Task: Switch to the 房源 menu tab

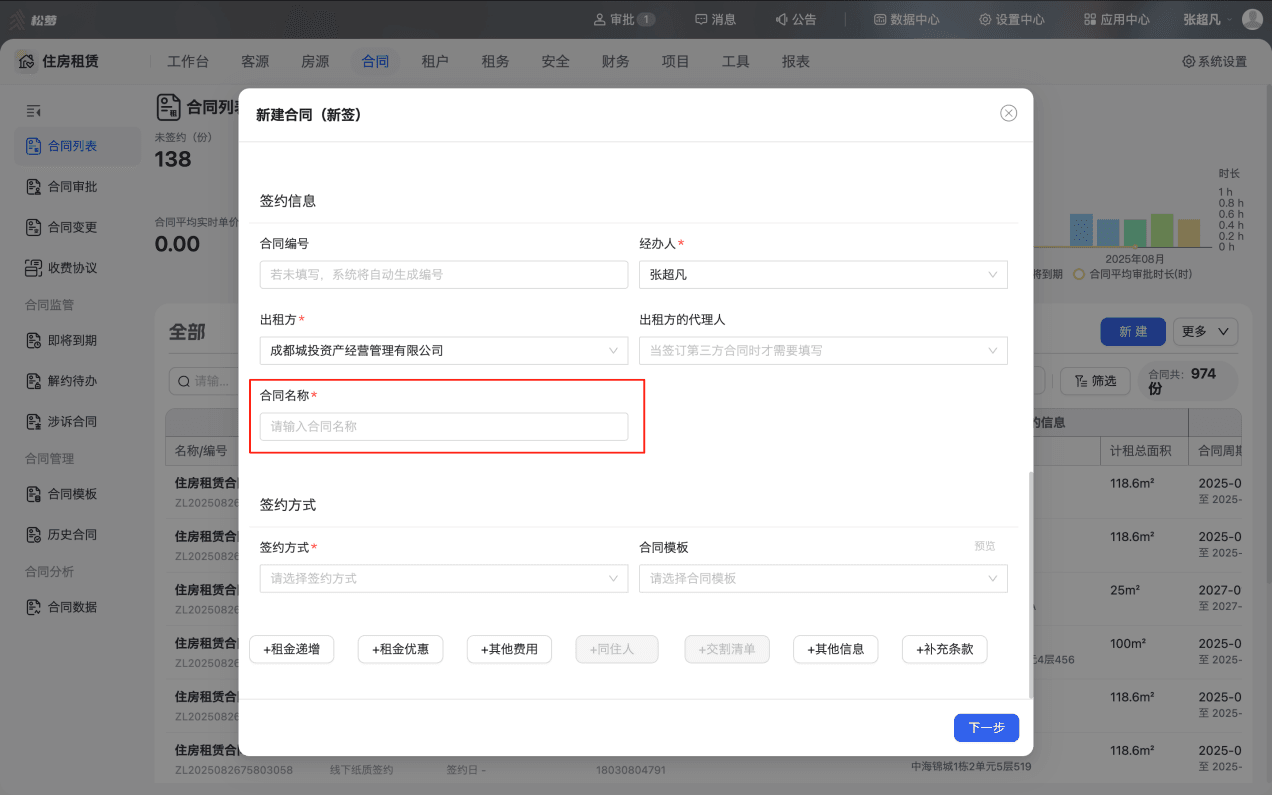Action: tap(315, 61)
